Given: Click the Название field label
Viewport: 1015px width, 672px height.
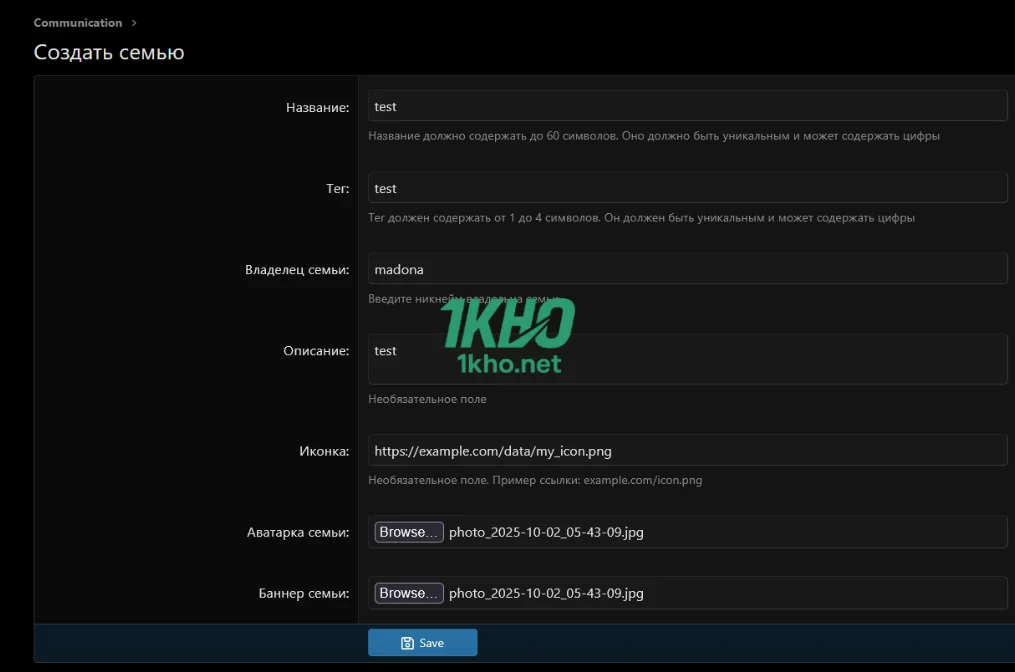Looking at the screenshot, I should 317,107.
